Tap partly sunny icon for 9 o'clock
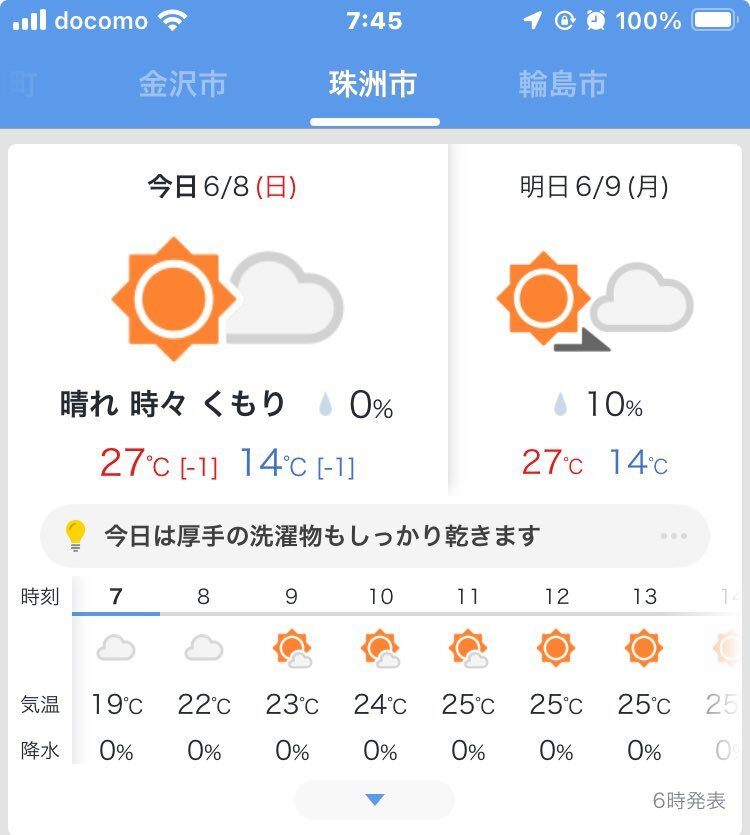 tap(292, 648)
